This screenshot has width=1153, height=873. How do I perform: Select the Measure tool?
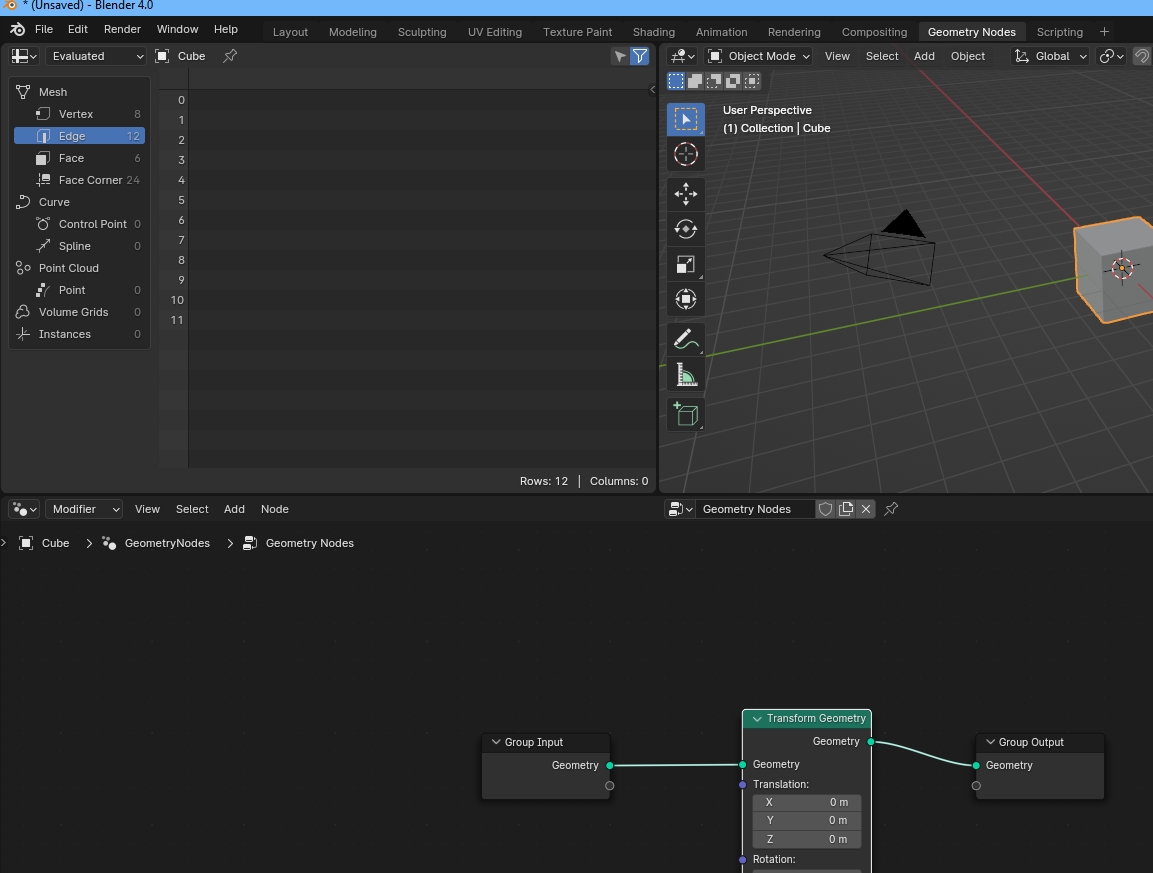coord(685,375)
